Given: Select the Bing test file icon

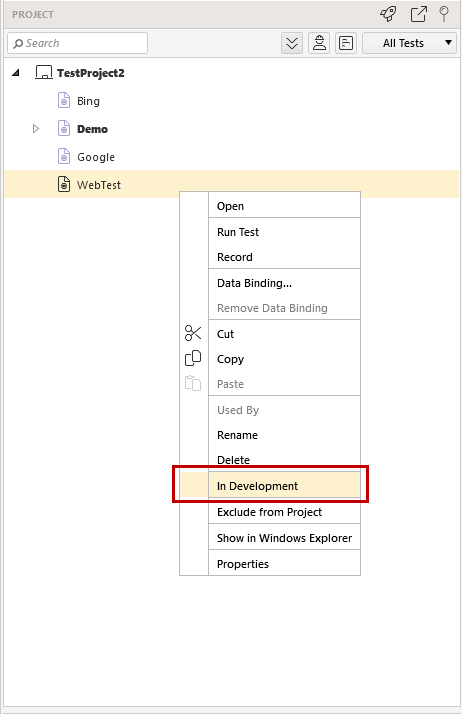Looking at the screenshot, I should pos(64,101).
